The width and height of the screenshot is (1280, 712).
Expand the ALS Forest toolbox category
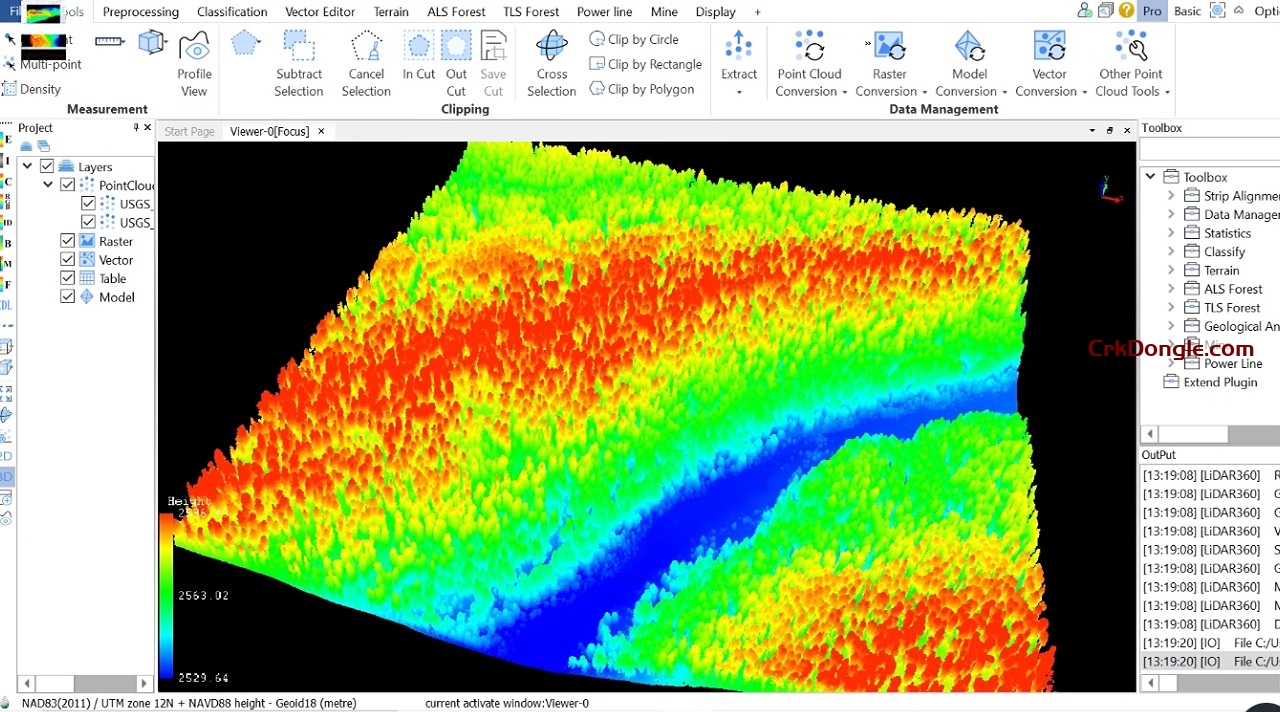click(1171, 288)
